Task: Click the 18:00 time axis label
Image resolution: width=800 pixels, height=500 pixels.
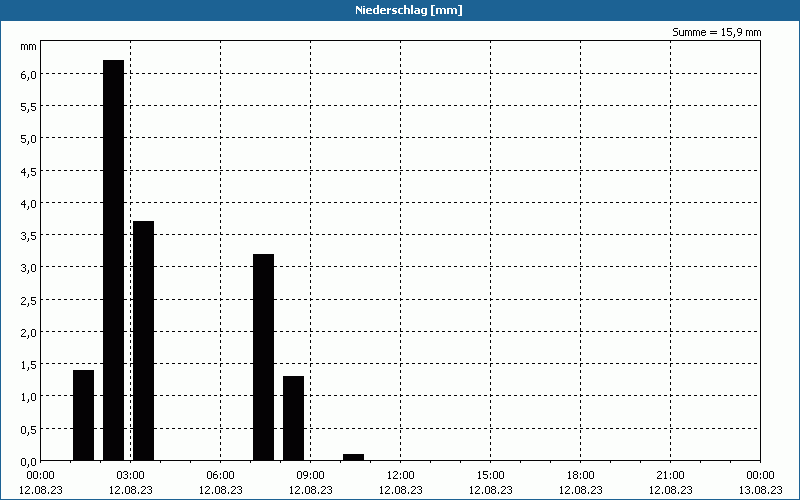Action: point(580,476)
